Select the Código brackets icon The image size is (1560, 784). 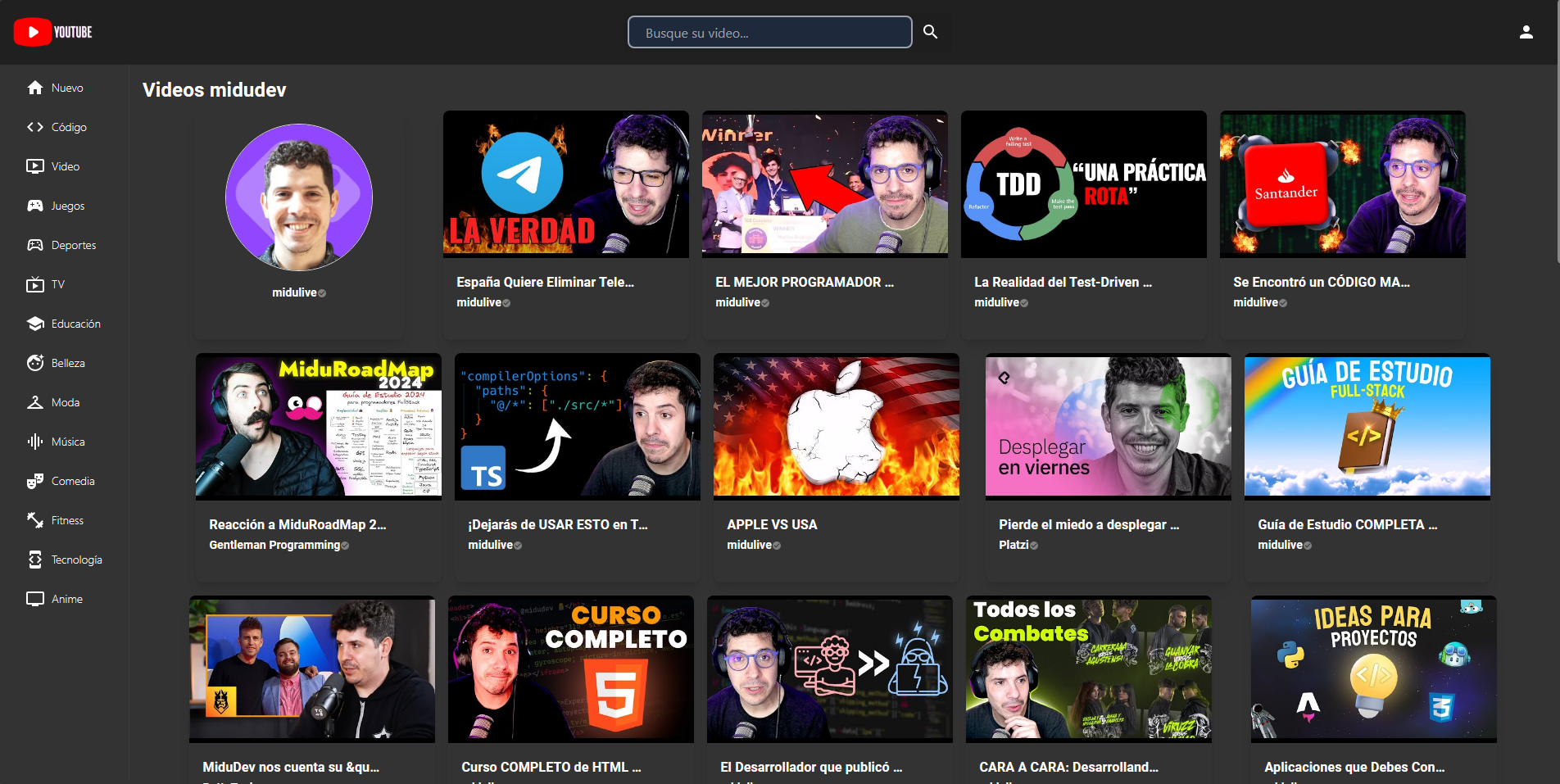coord(35,127)
